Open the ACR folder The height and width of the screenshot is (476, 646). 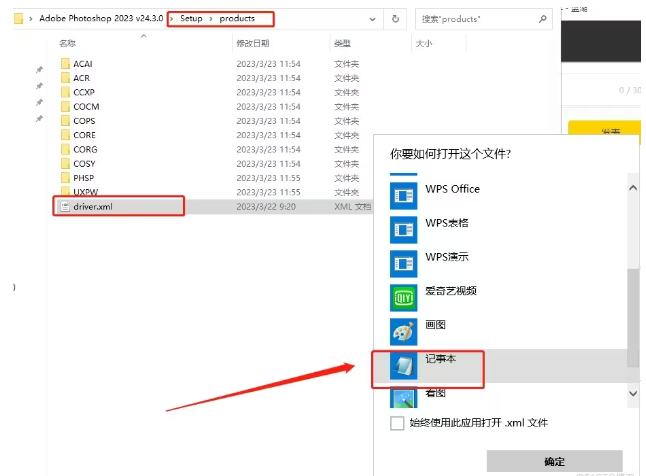coord(81,78)
